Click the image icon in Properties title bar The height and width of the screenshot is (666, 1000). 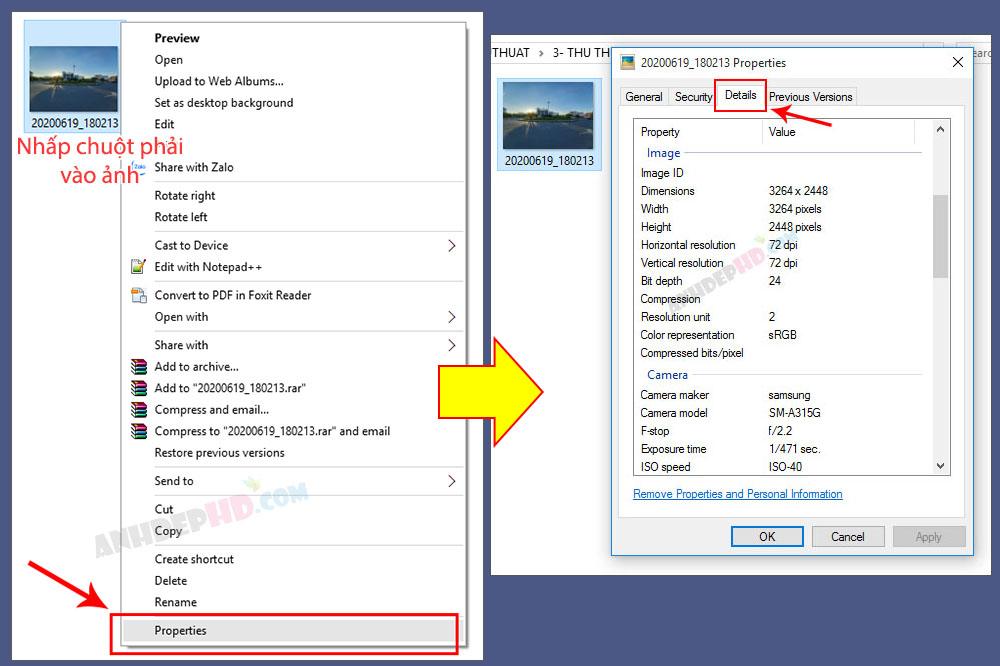tap(628, 62)
